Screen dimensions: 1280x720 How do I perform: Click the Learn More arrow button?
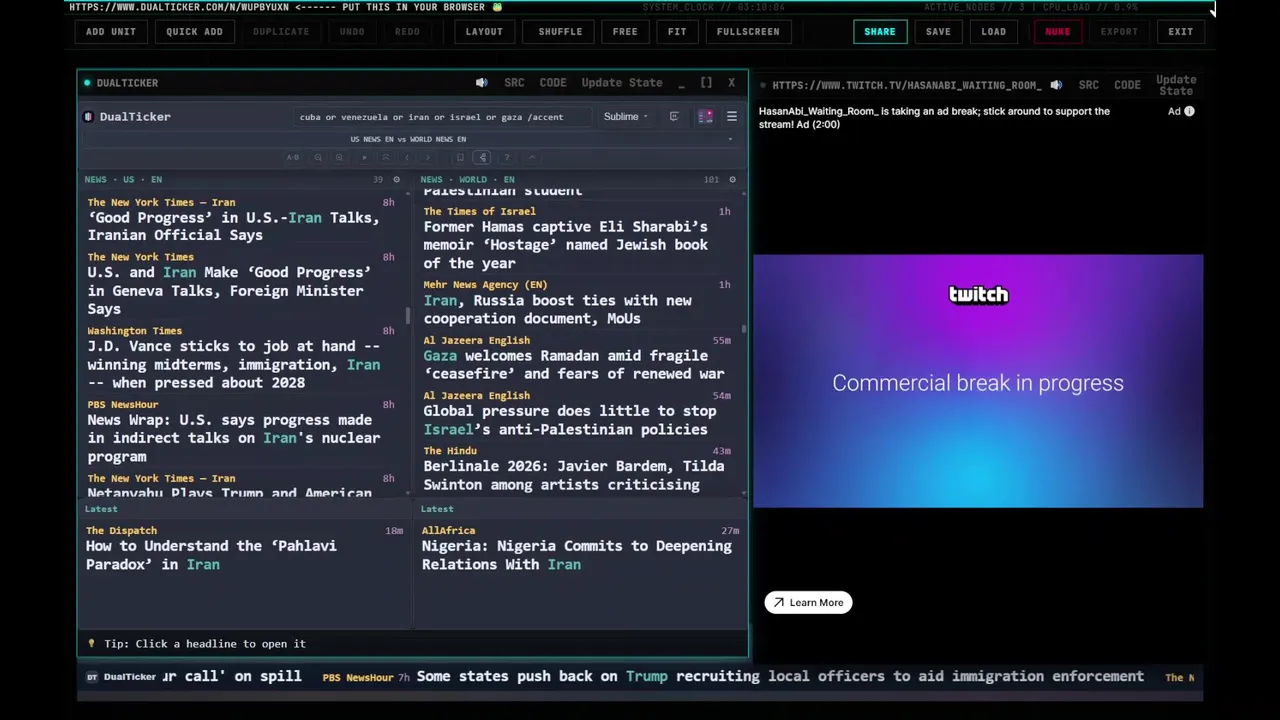click(x=808, y=603)
